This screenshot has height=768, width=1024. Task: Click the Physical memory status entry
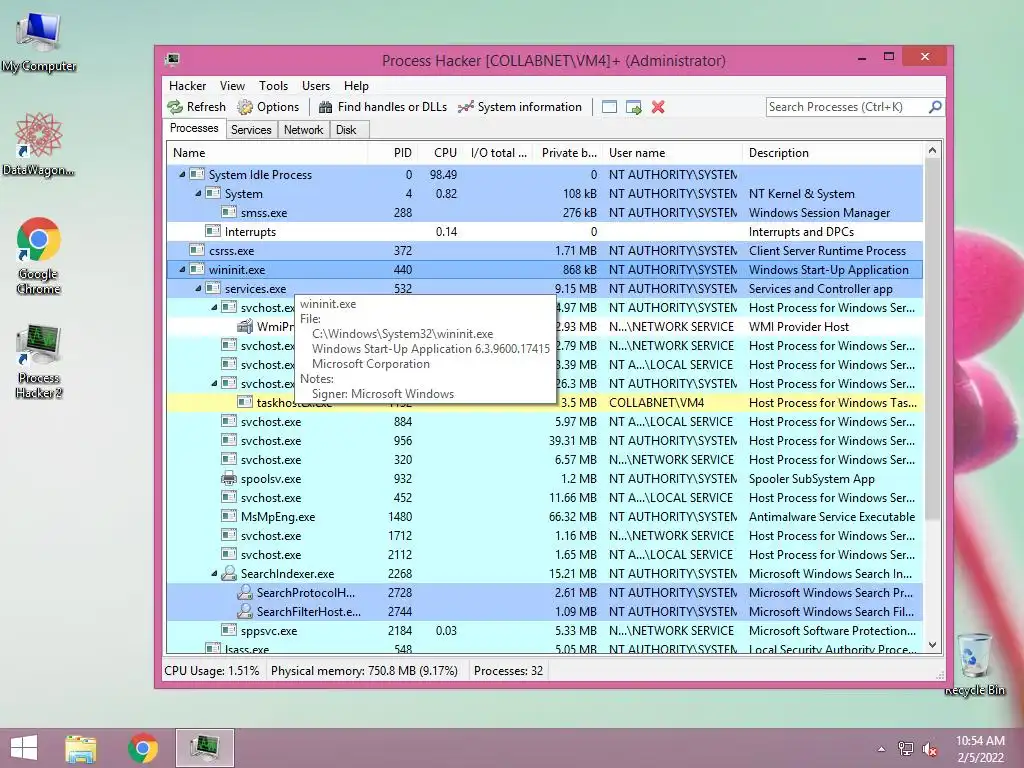[364, 671]
